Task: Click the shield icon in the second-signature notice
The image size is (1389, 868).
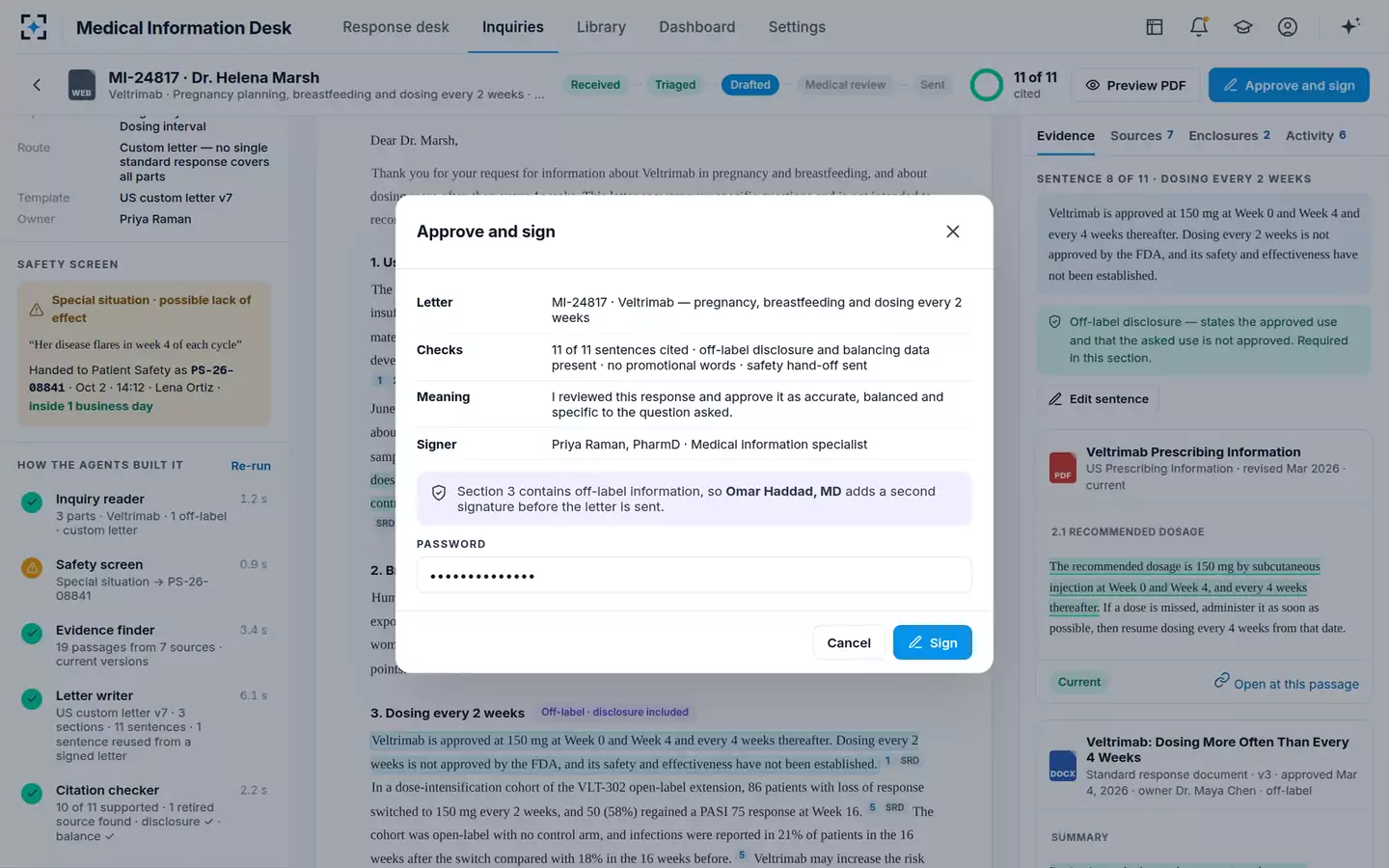Action: pos(439,493)
